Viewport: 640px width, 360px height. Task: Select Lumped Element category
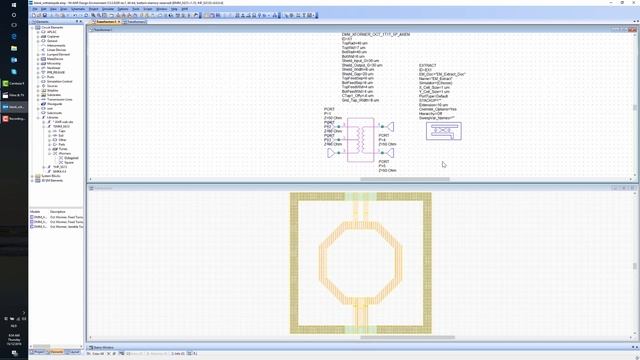pos(58,54)
